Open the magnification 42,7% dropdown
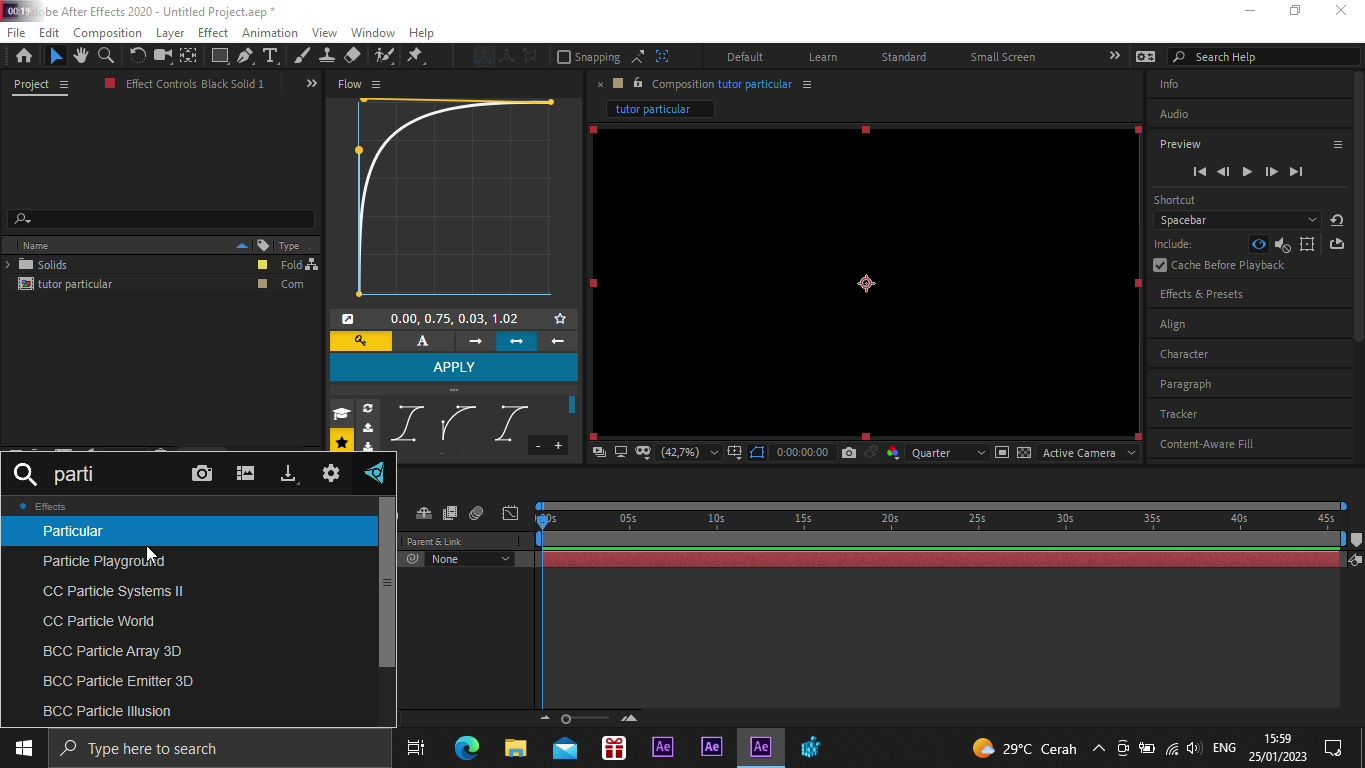This screenshot has width=1365, height=768. pyautogui.click(x=689, y=453)
